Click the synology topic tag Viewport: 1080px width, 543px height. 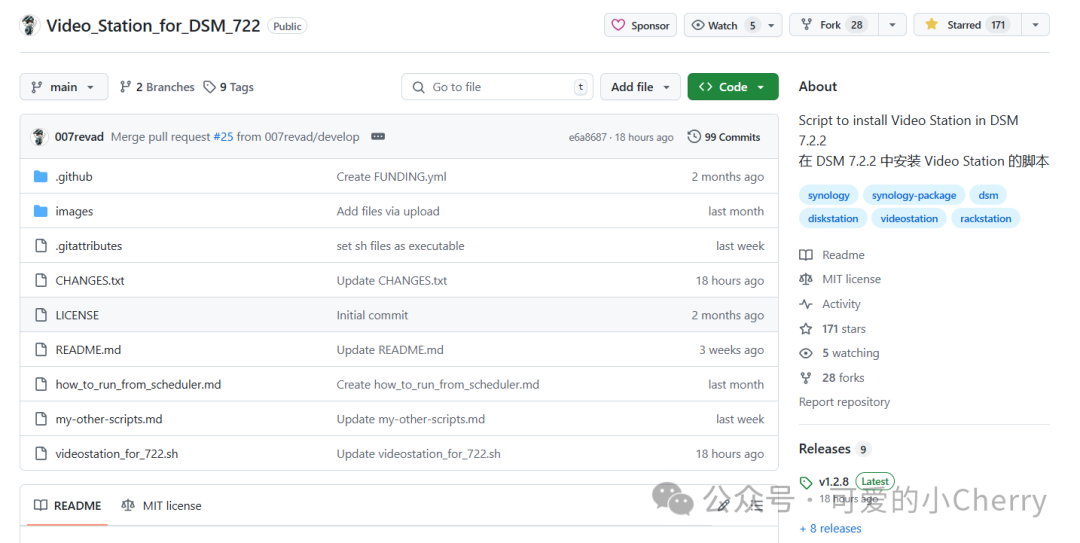(829, 195)
